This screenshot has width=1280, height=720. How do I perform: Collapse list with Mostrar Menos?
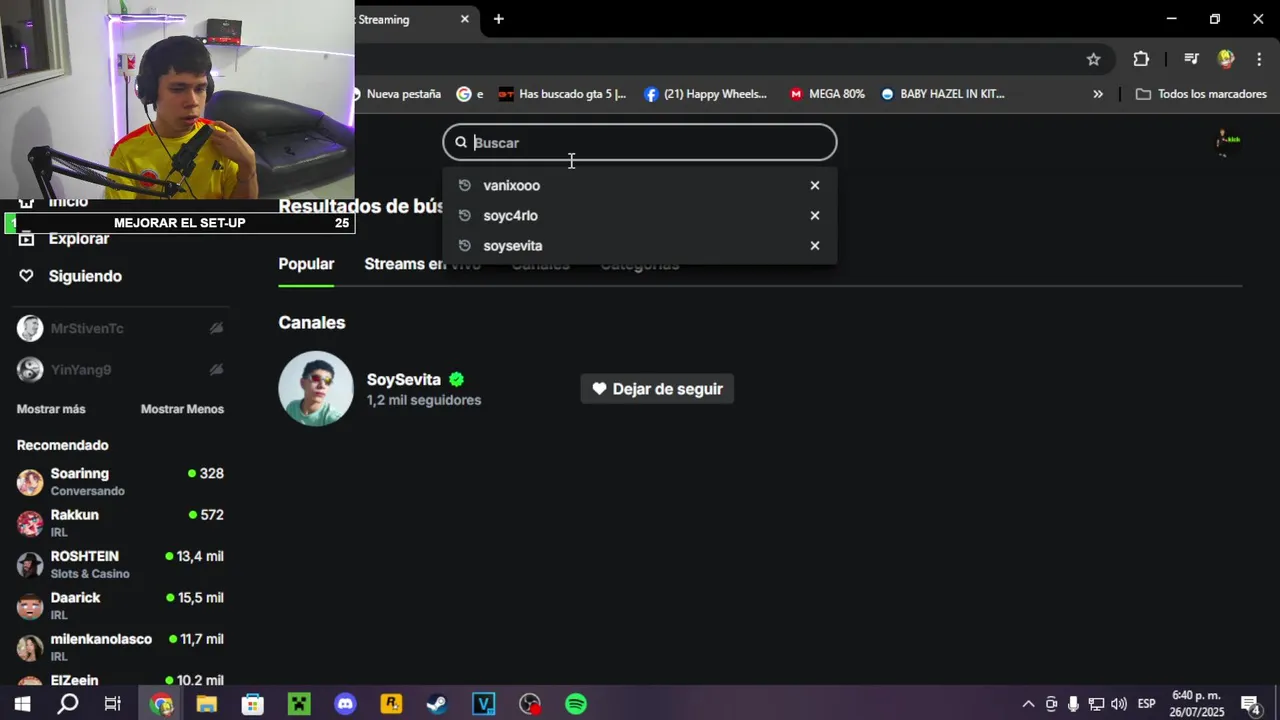(x=182, y=409)
